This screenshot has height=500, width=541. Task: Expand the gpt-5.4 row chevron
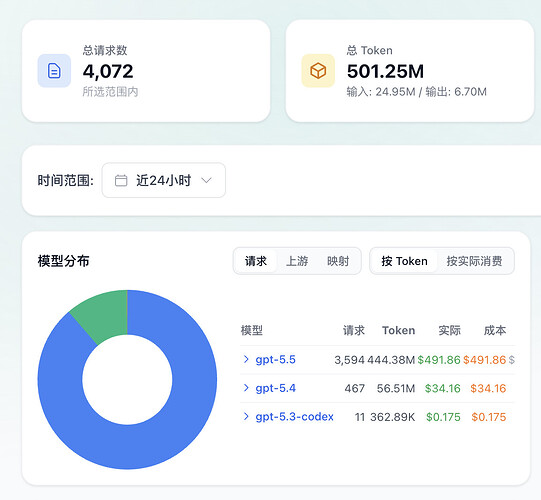pos(246,388)
